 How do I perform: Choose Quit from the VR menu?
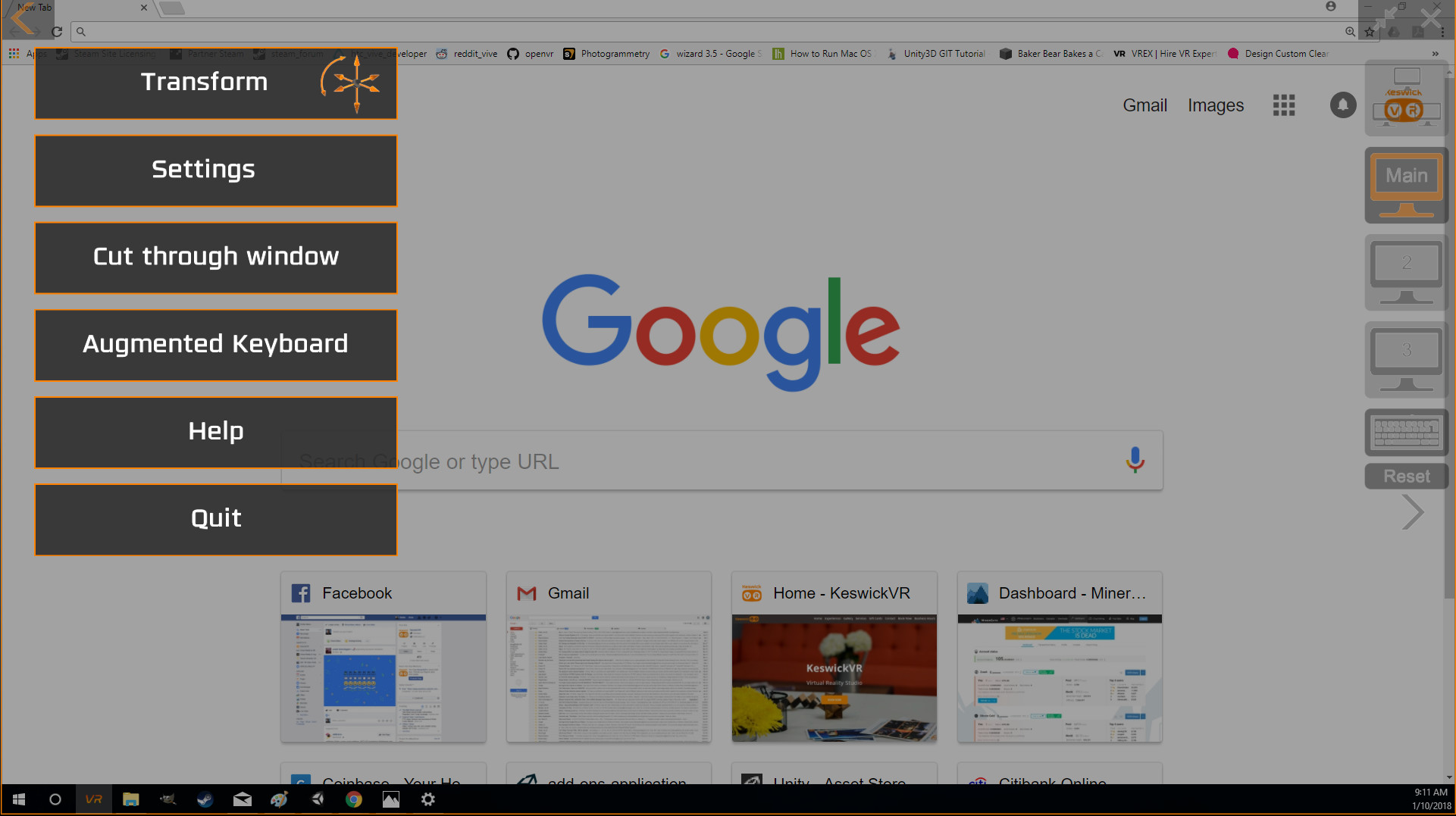215,518
